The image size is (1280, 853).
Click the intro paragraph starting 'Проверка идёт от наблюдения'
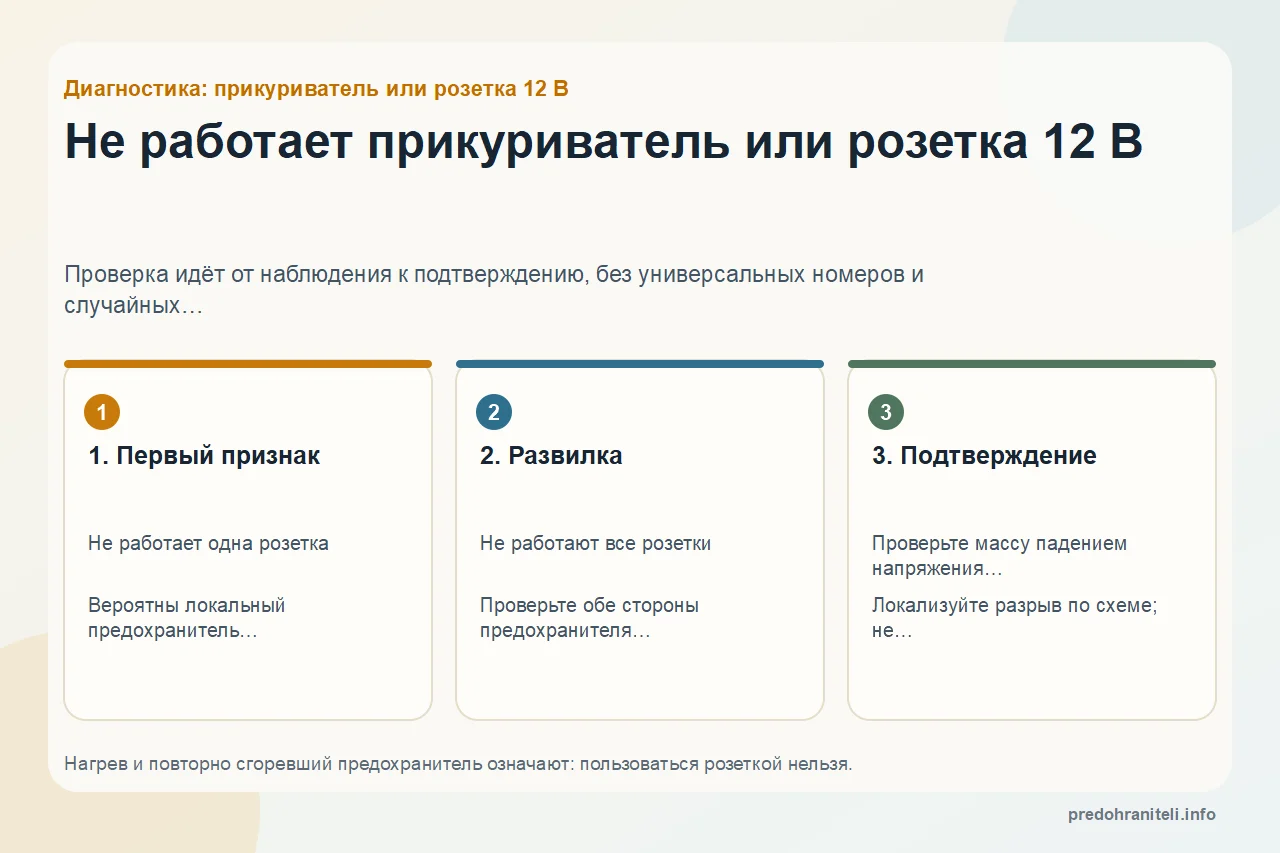494,289
